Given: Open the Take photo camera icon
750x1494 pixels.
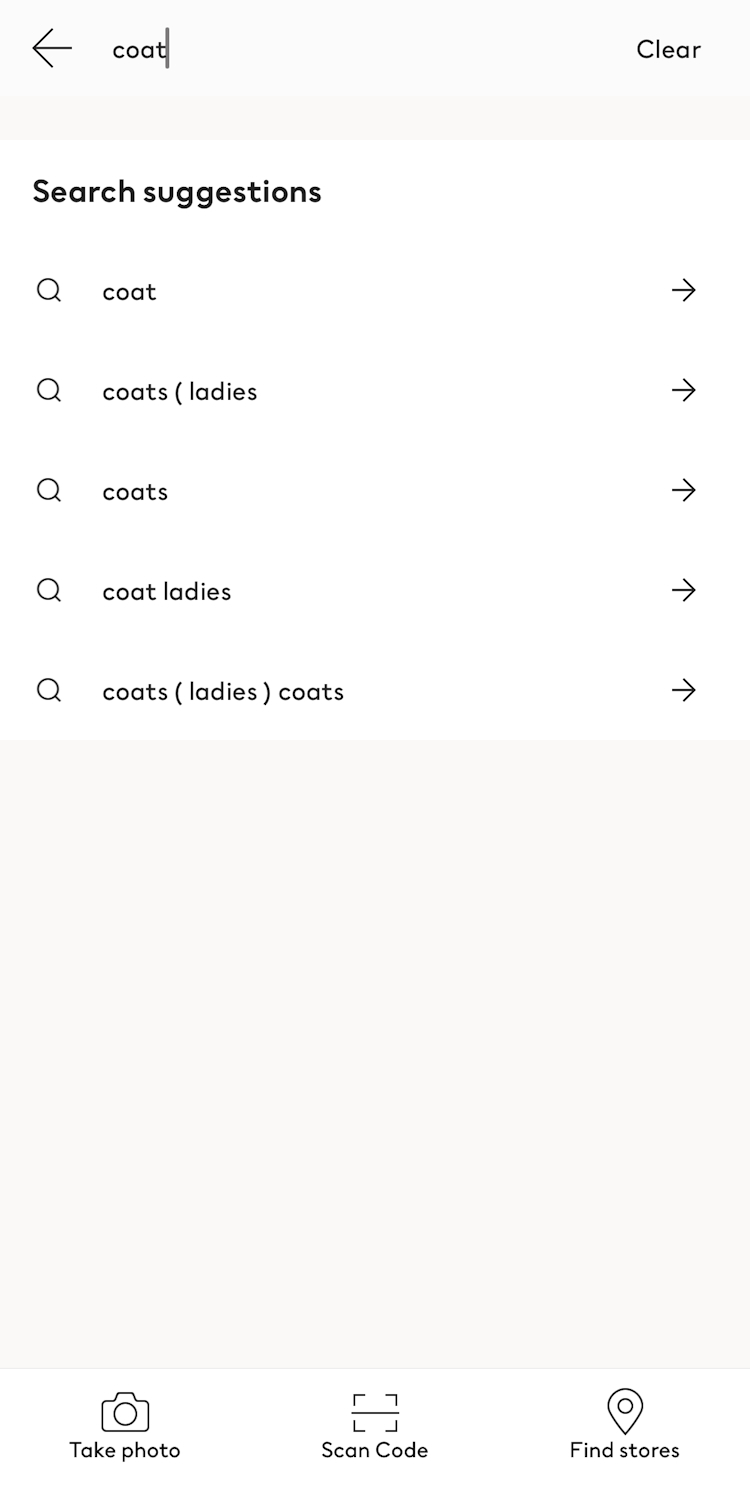Looking at the screenshot, I should tap(125, 1412).
